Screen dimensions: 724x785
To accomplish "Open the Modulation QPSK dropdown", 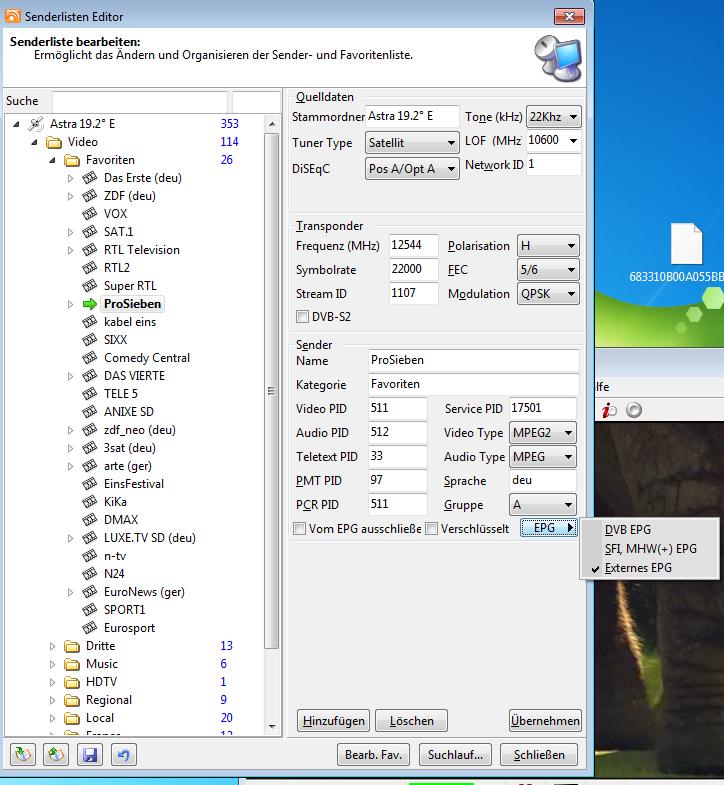I will [x=548, y=294].
